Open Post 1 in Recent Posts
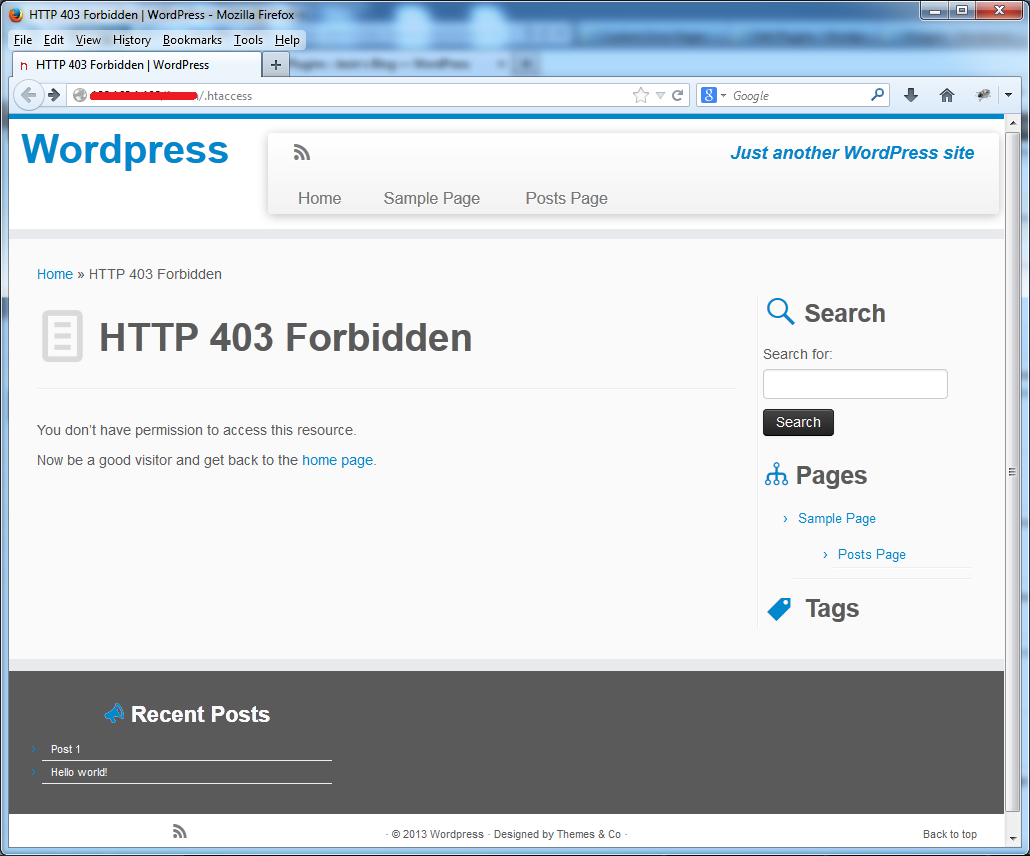 point(66,749)
